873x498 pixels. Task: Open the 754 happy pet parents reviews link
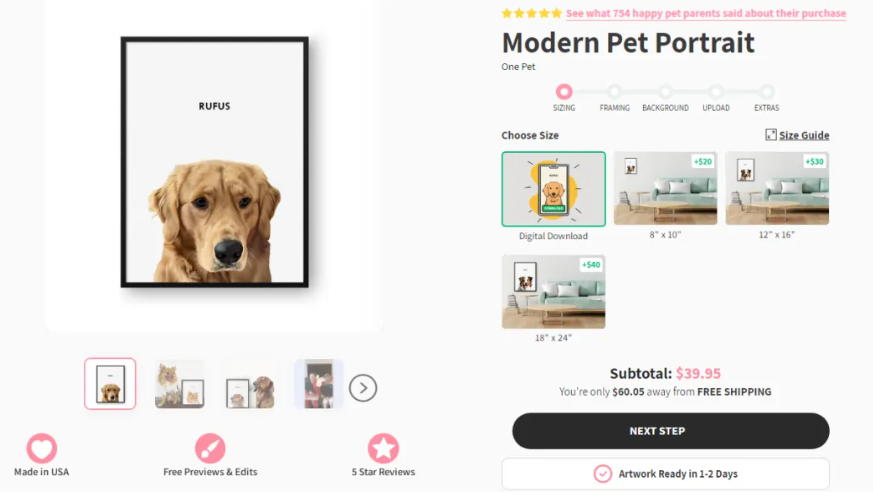[706, 13]
